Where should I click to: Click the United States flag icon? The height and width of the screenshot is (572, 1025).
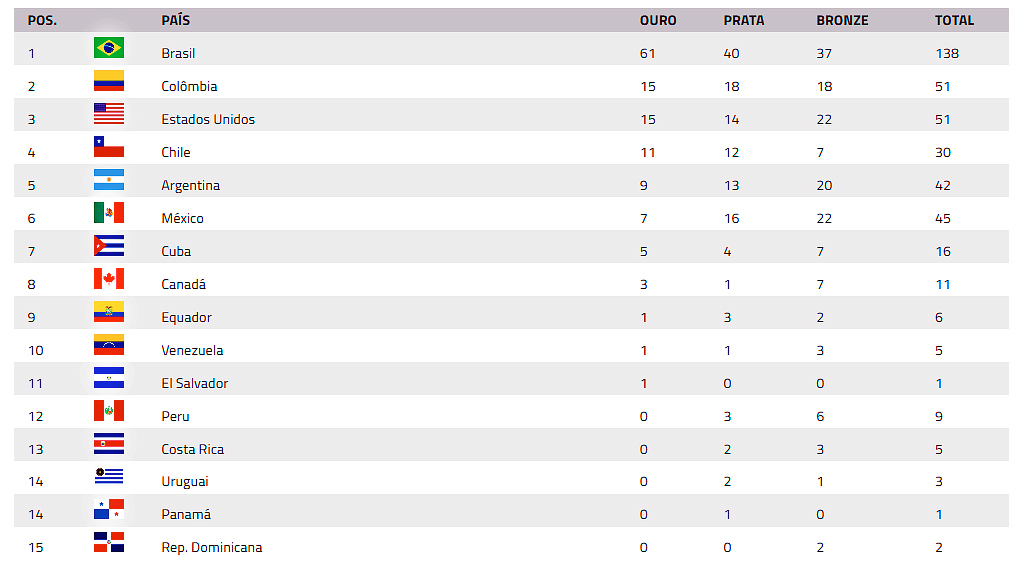coord(109,114)
